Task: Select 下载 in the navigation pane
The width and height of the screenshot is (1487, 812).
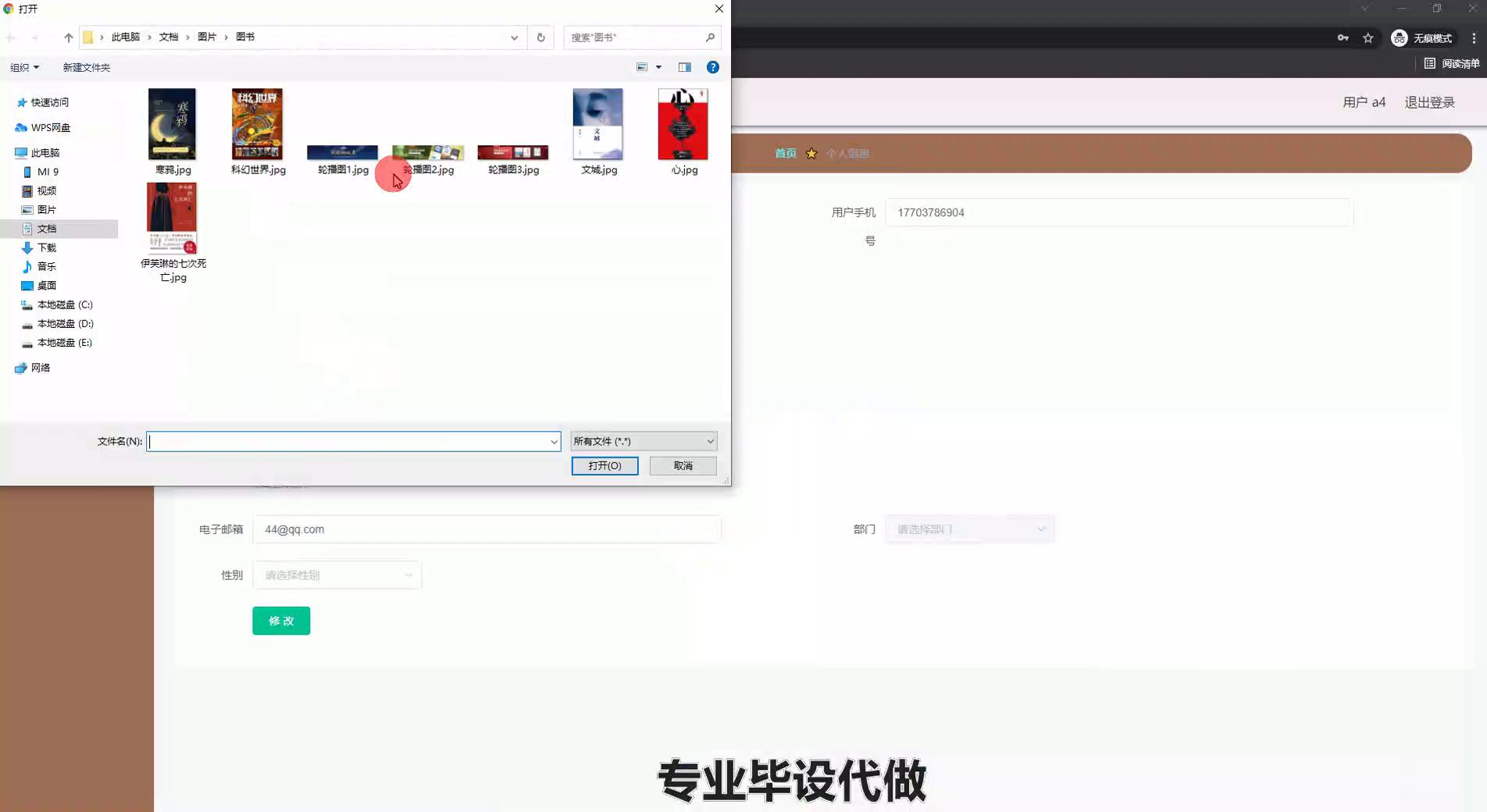Action: (x=47, y=248)
